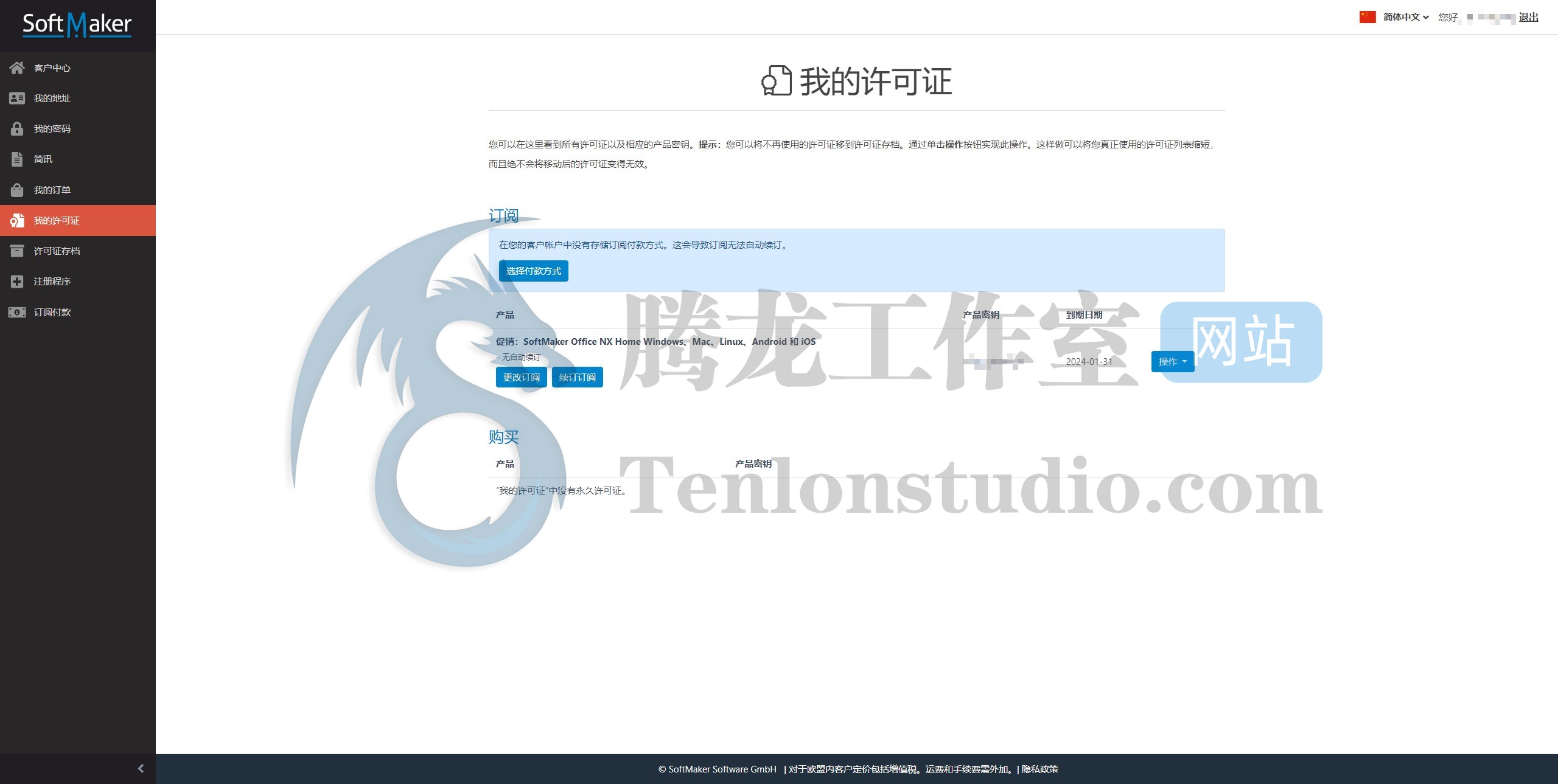Click the 2024-01-31 expiry date
Screen dimensions: 1558x784
pyautogui.click(x=1089, y=361)
